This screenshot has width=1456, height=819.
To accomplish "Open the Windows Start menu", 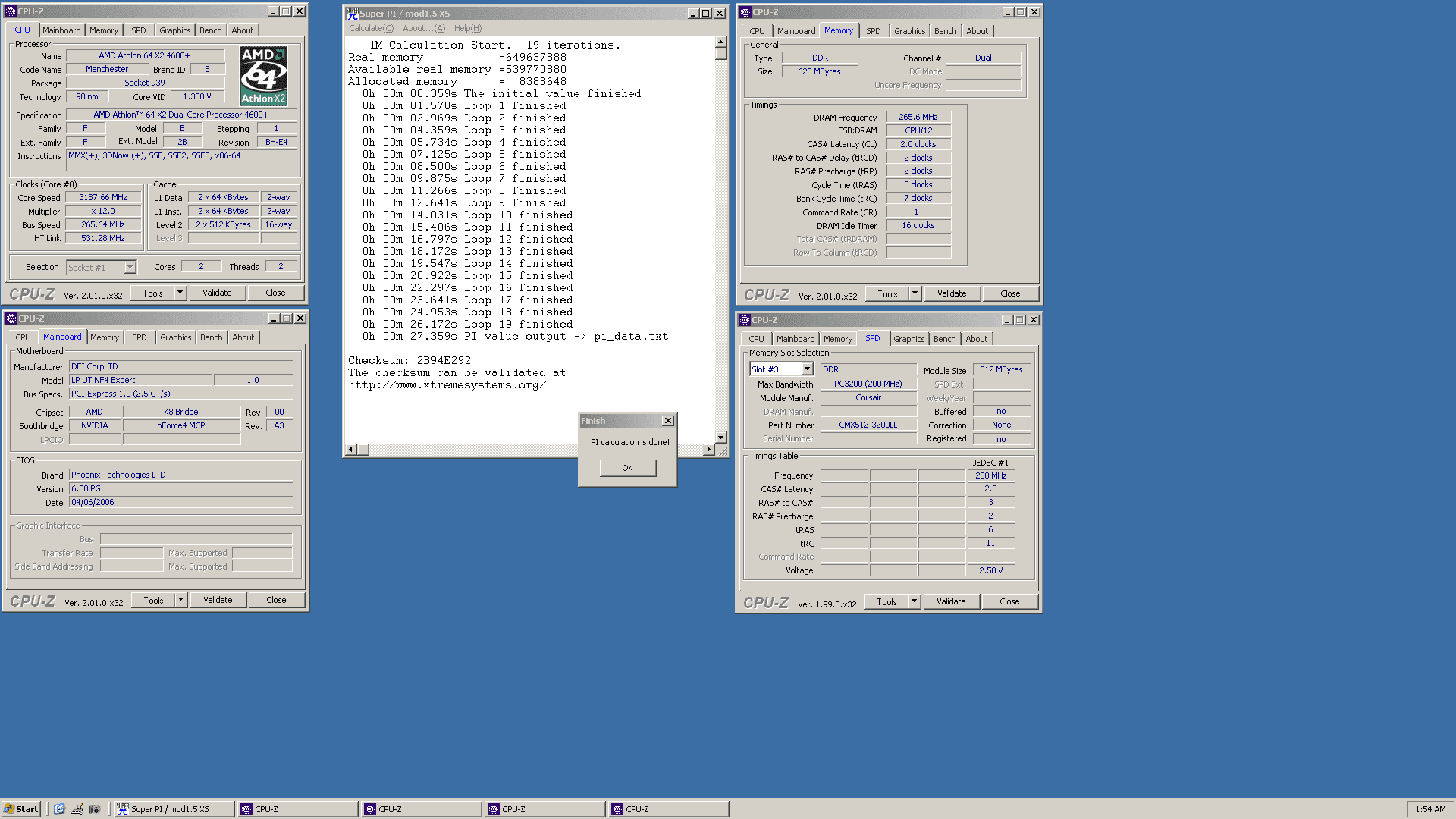I will (x=20, y=809).
